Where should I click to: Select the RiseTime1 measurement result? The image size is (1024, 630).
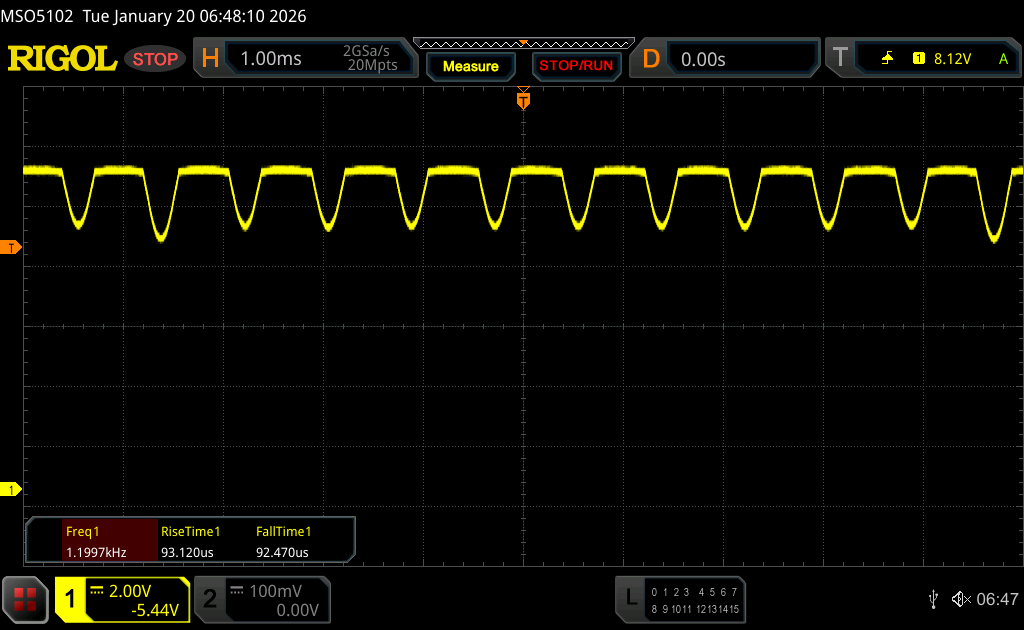click(x=190, y=541)
